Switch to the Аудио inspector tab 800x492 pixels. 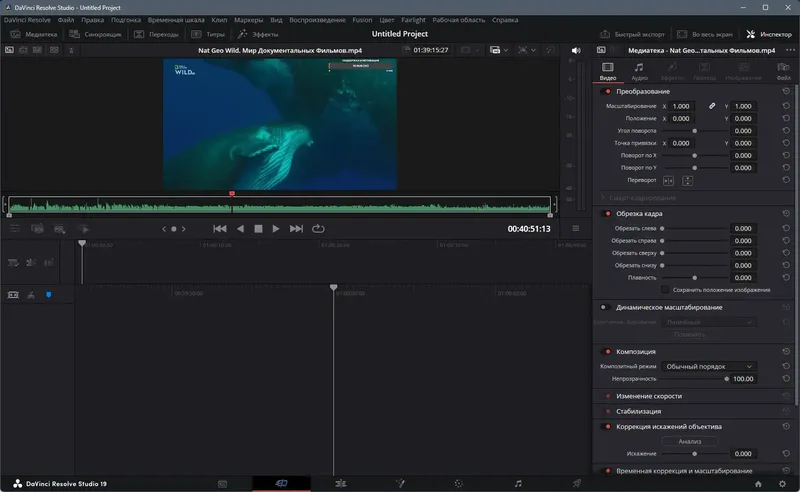(639, 70)
